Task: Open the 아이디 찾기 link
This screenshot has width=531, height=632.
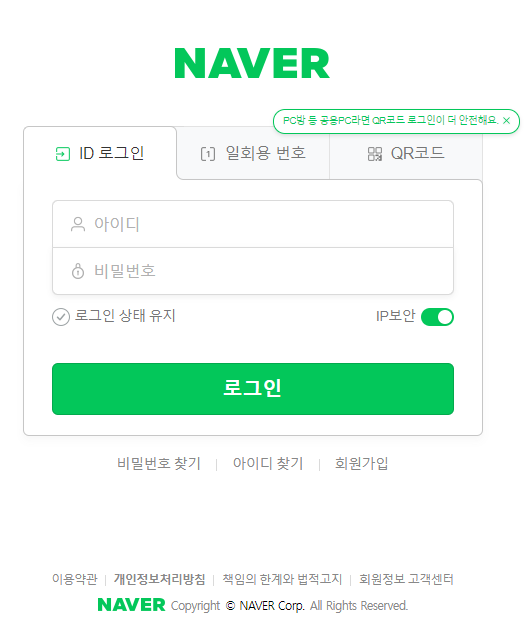Action: pyautogui.click(x=268, y=464)
